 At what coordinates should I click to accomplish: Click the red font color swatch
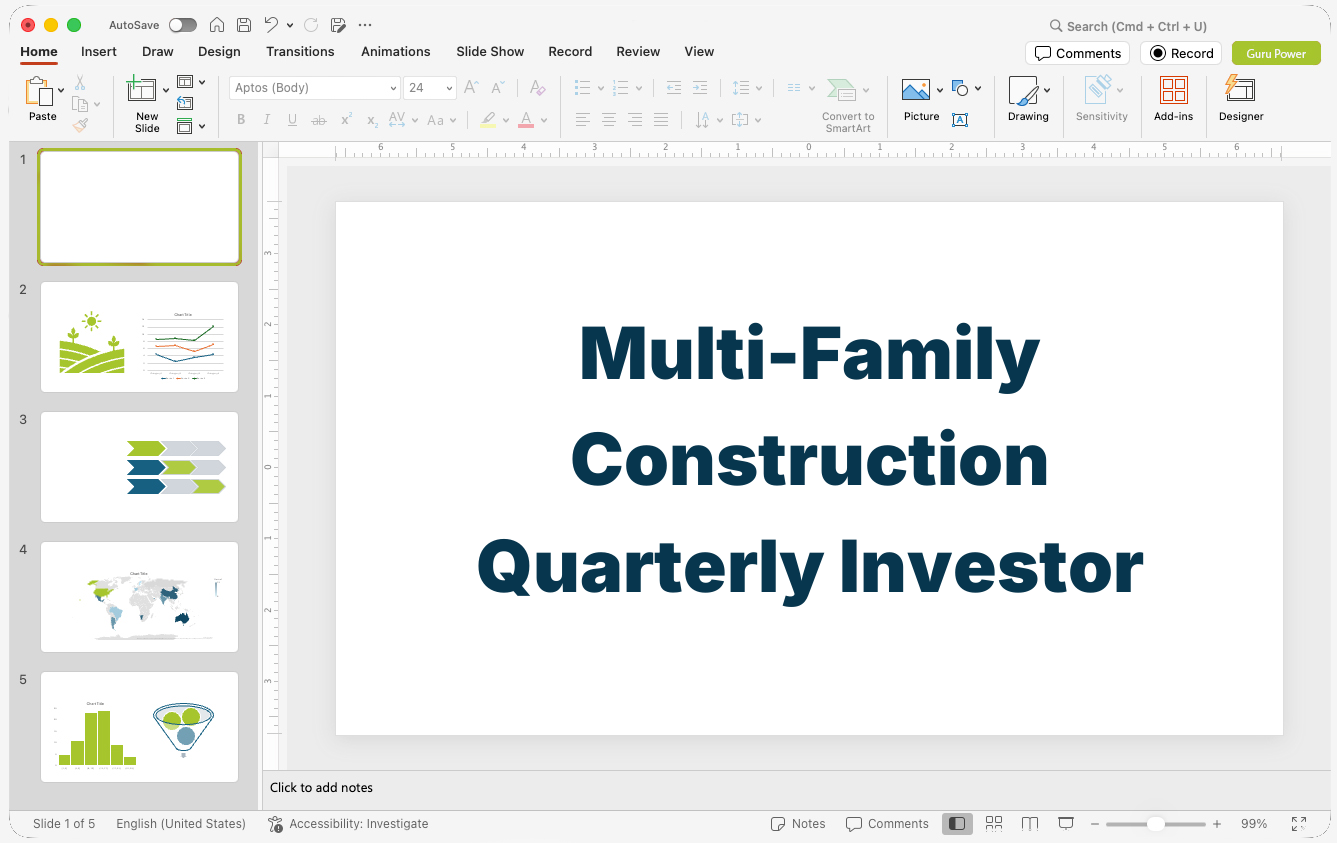(x=526, y=120)
